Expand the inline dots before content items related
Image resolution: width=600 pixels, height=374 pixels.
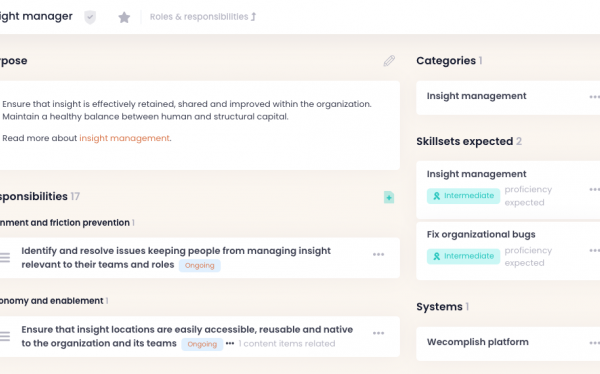click(x=230, y=343)
